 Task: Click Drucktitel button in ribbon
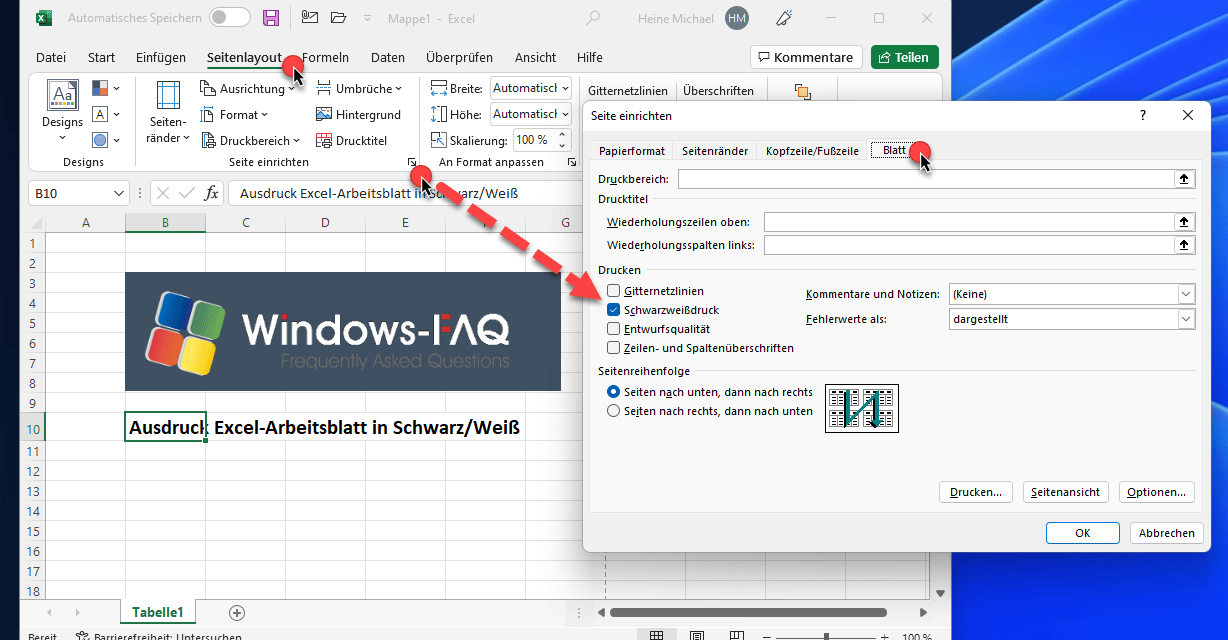352,141
